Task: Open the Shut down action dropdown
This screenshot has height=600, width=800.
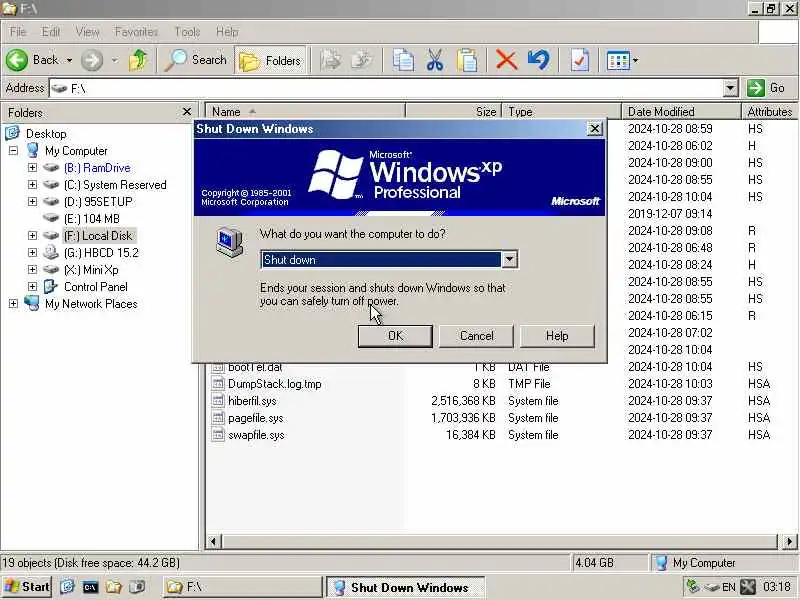Action: pyautogui.click(x=509, y=260)
